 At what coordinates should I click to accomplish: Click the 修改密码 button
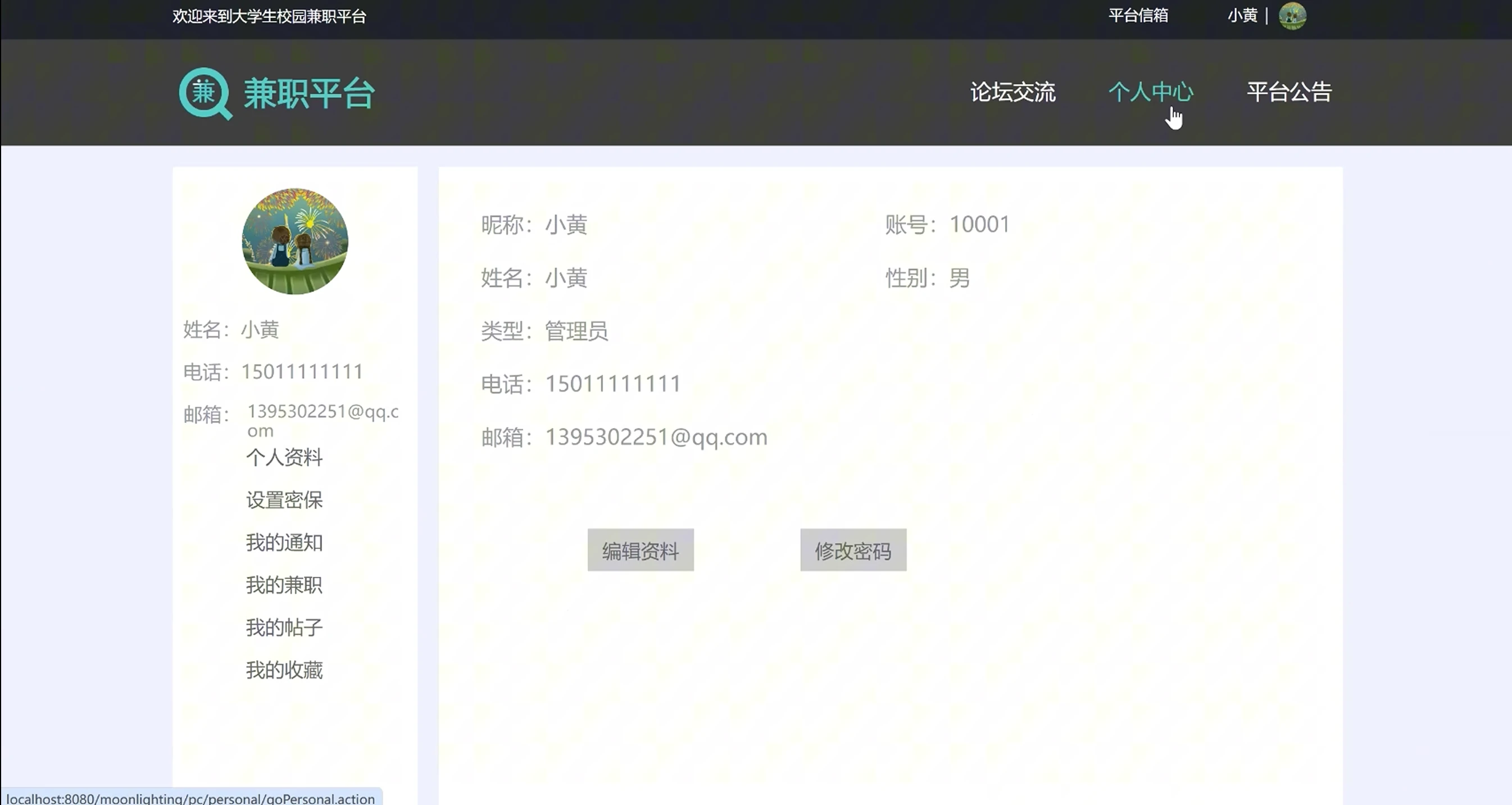(x=853, y=551)
